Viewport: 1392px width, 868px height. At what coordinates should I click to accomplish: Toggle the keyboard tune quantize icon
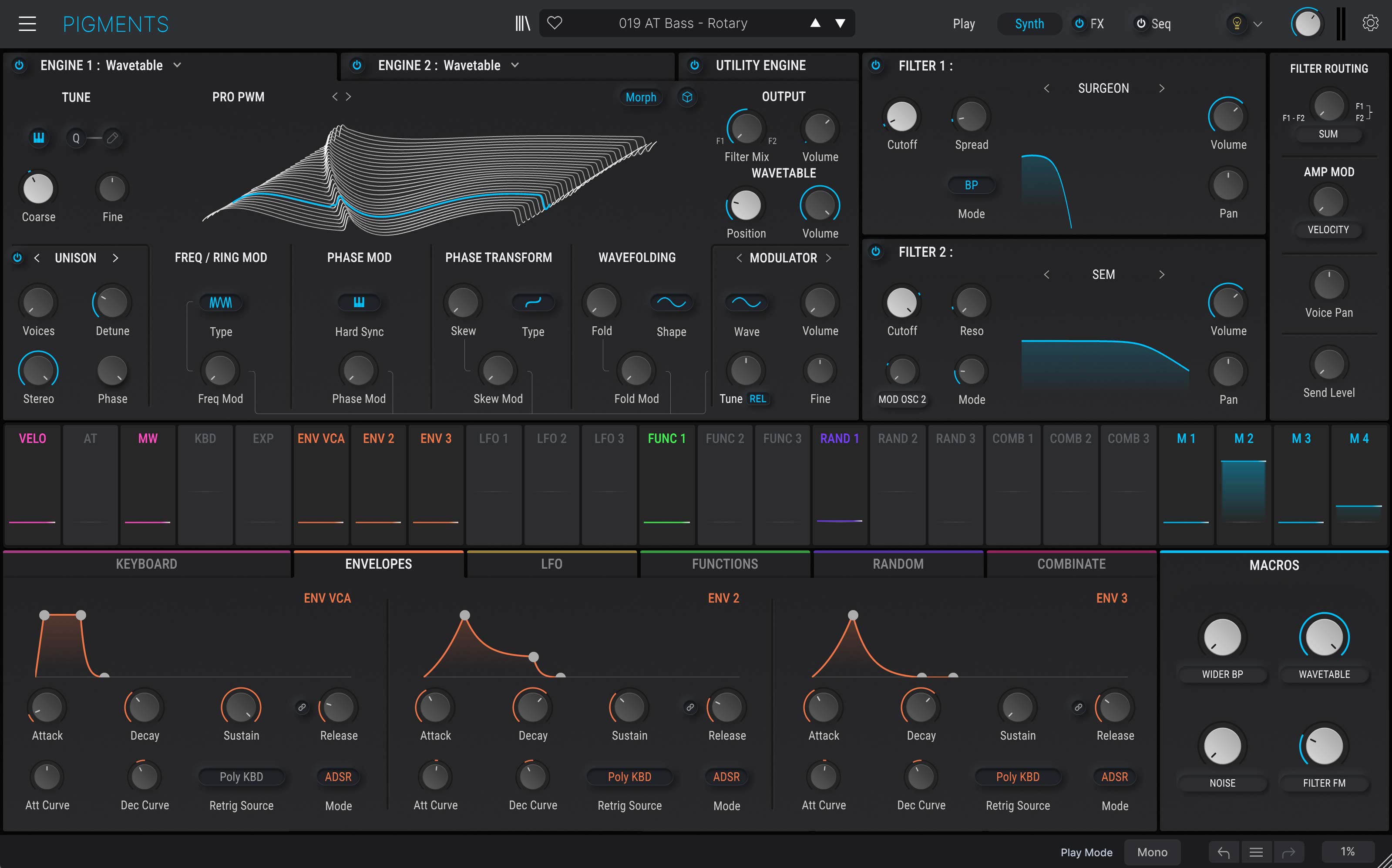tap(38, 138)
